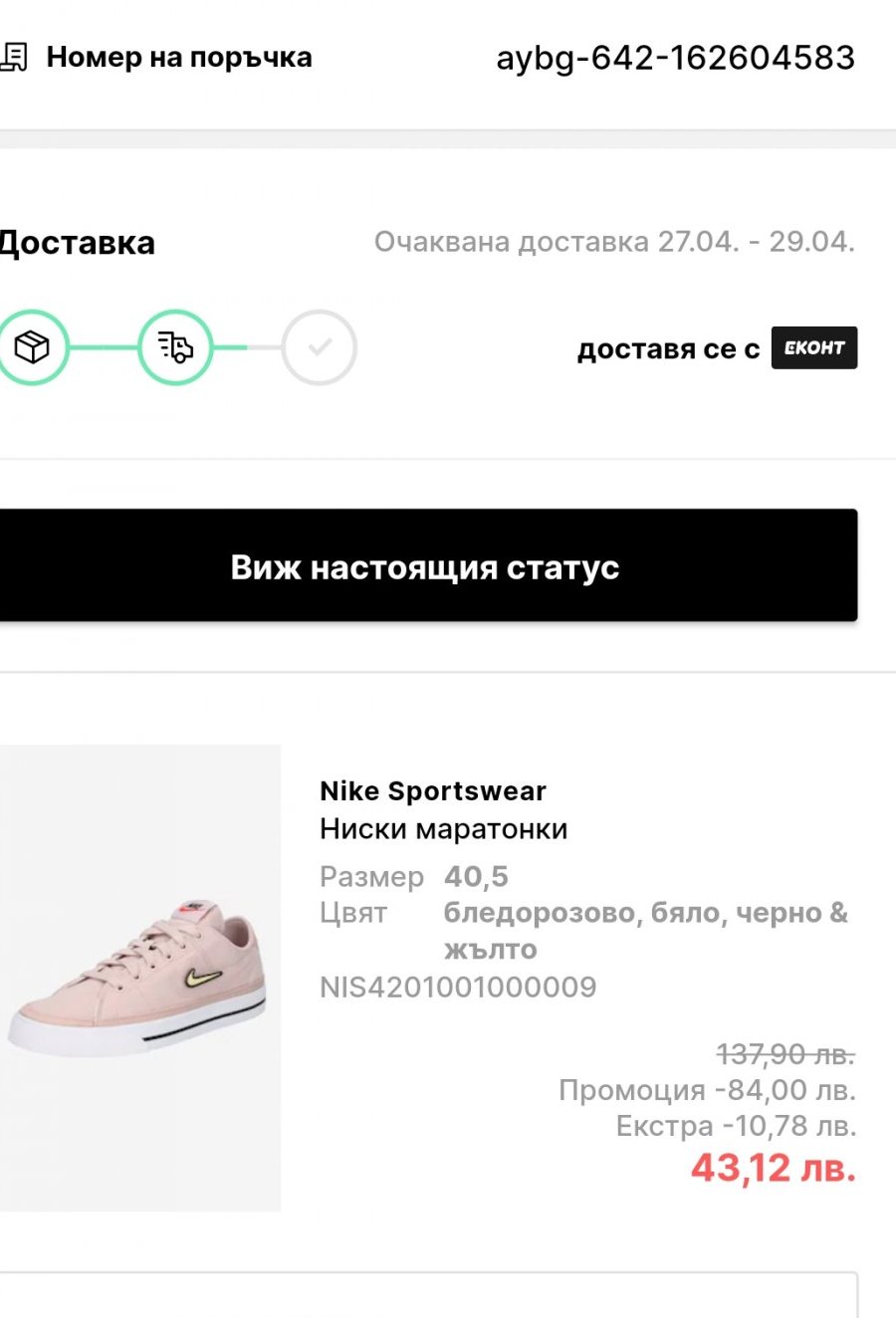Click the delivery truck step icon
Viewport: 896px width, 1318px height.
coord(175,347)
